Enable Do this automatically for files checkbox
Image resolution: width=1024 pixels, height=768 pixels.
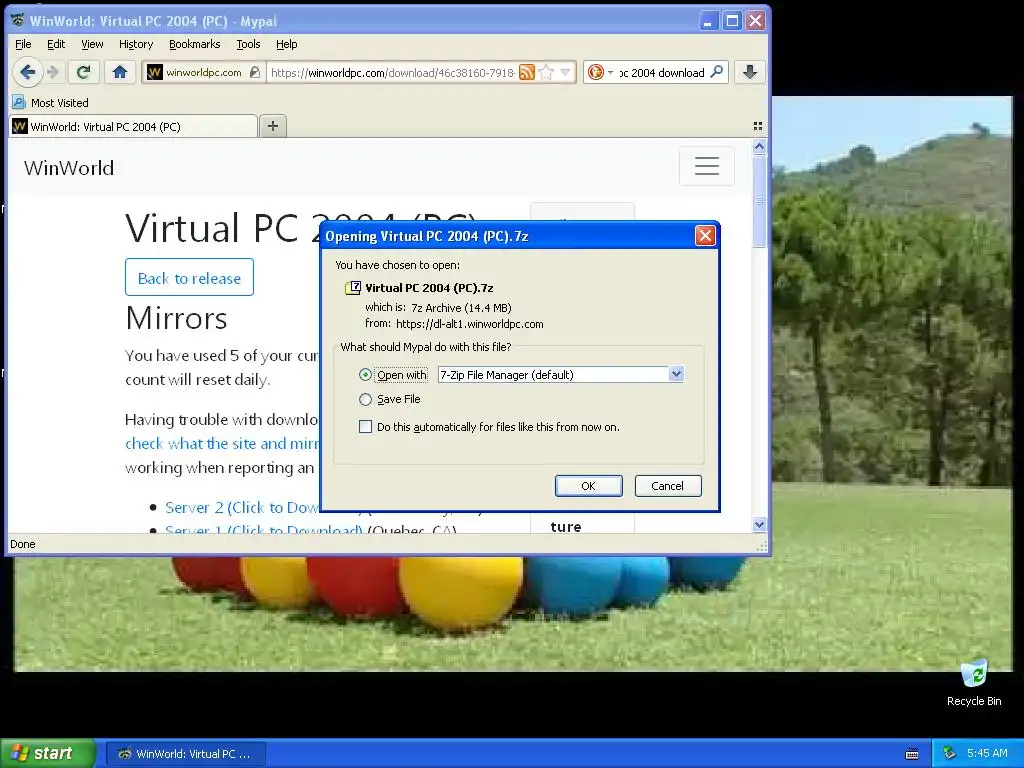click(365, 427)
